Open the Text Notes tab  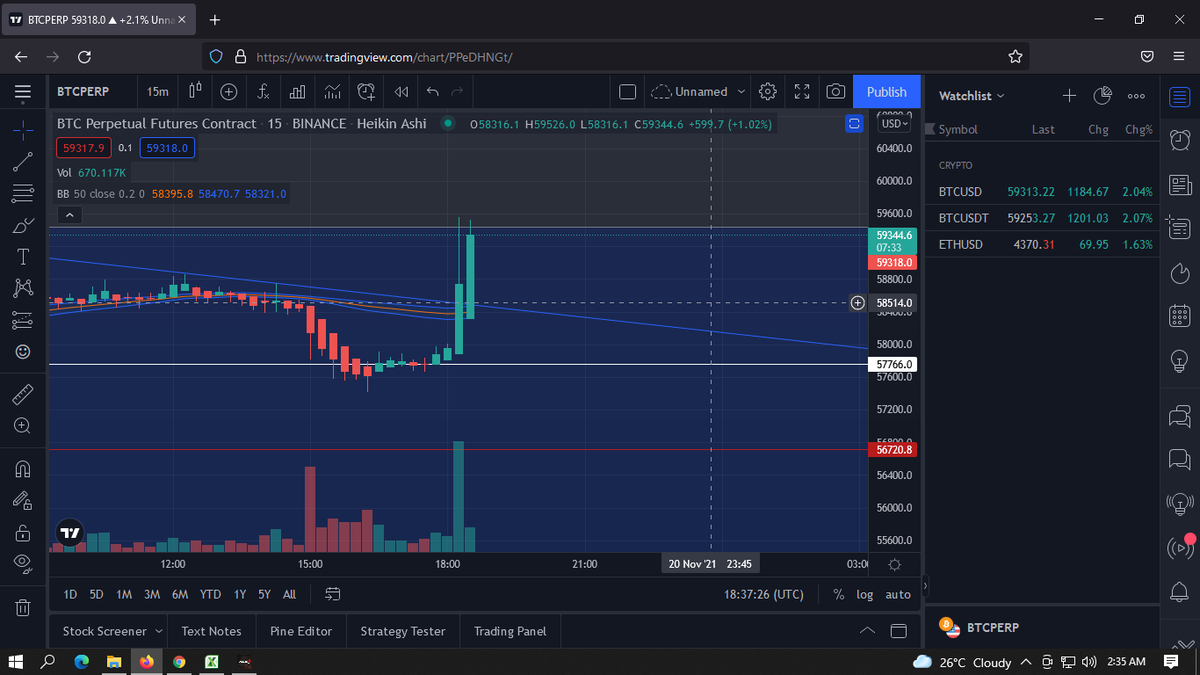(x=211, y=631)
